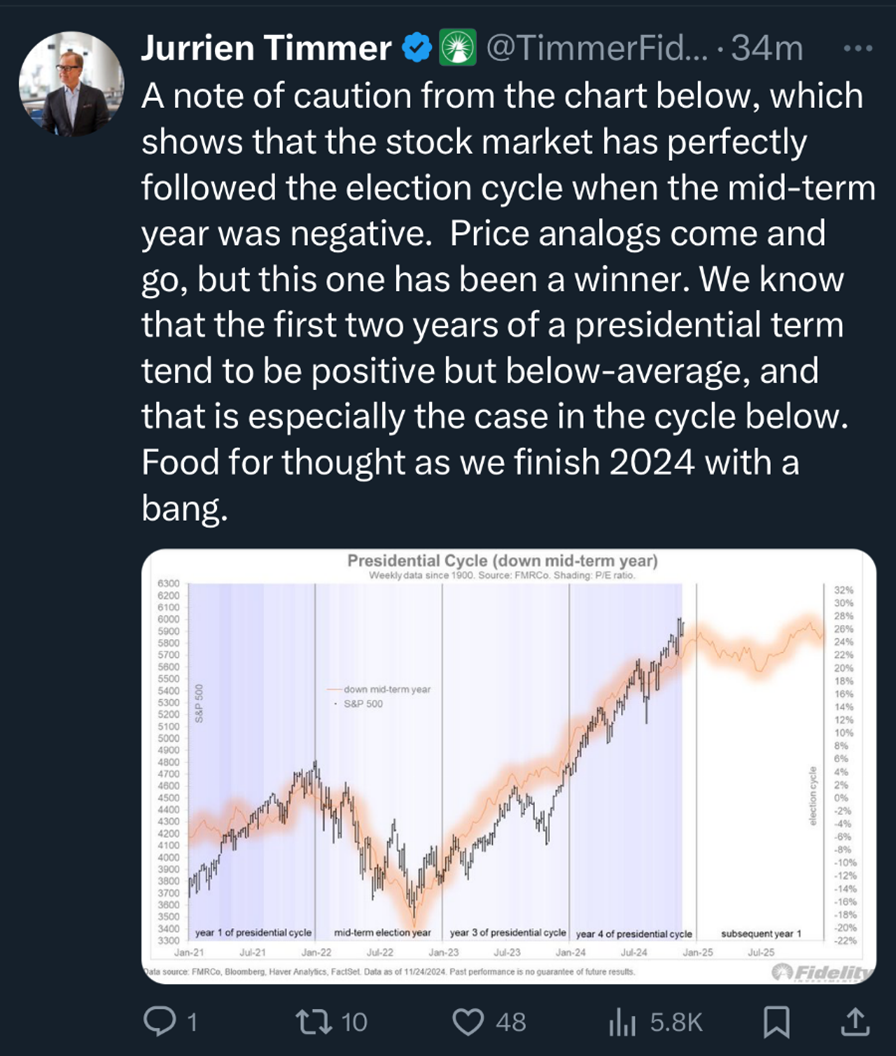Expand the Presidential Cycle chart image
The width and height of the screenshot is (896, 1056).
tap(509, 765)
